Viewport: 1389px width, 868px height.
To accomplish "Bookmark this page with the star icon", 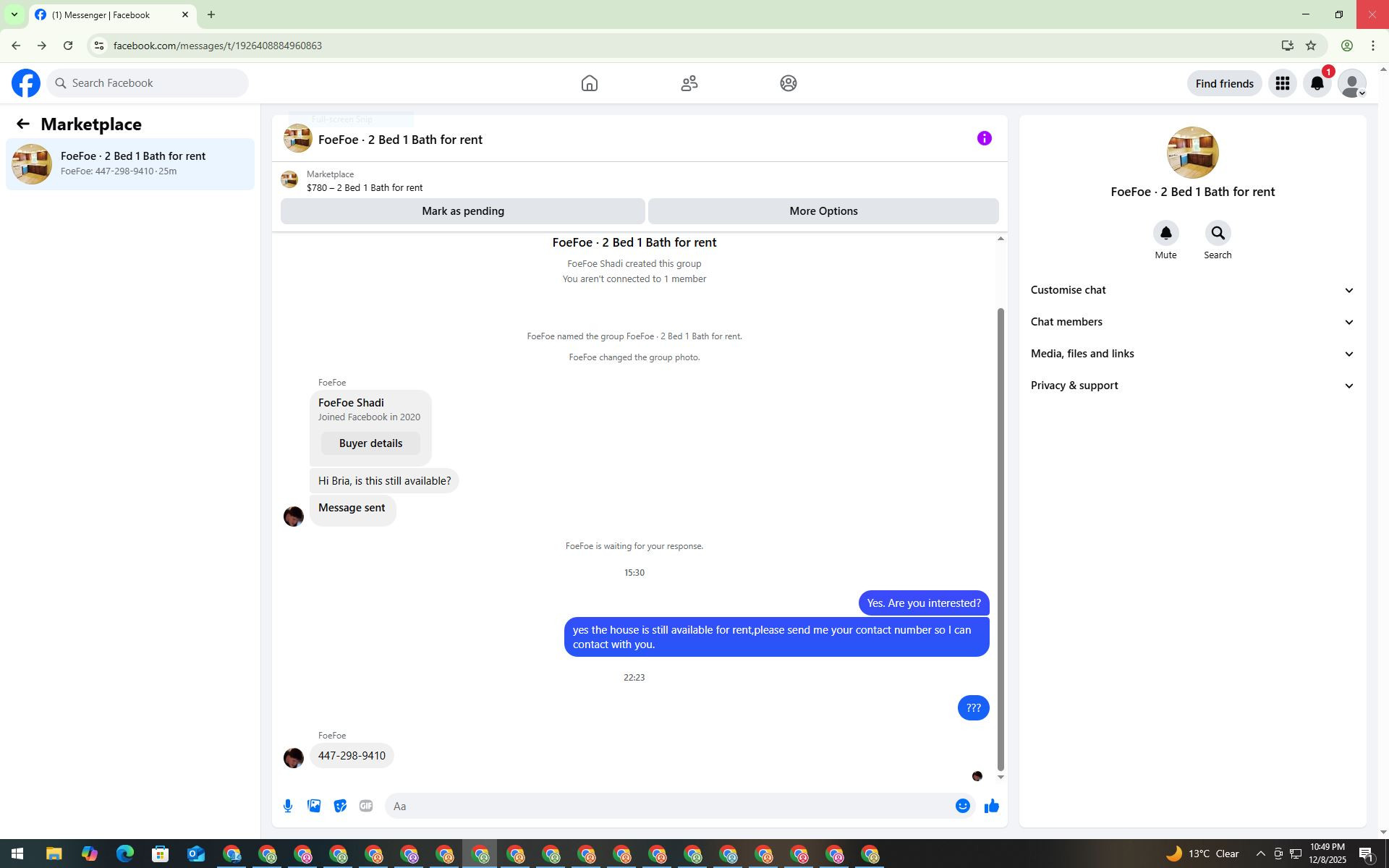I will (1311, 46).
